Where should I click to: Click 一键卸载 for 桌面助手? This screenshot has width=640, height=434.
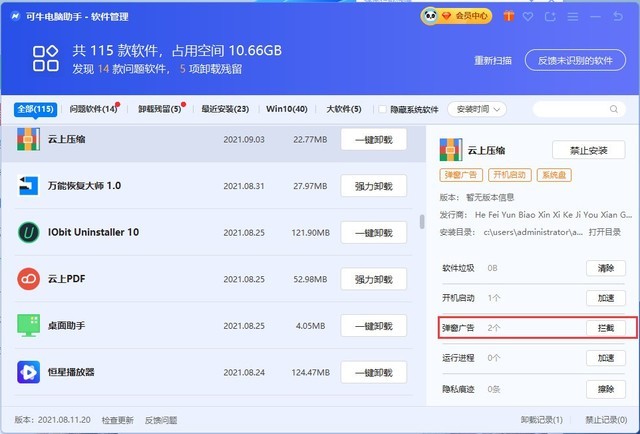(373, 326)
